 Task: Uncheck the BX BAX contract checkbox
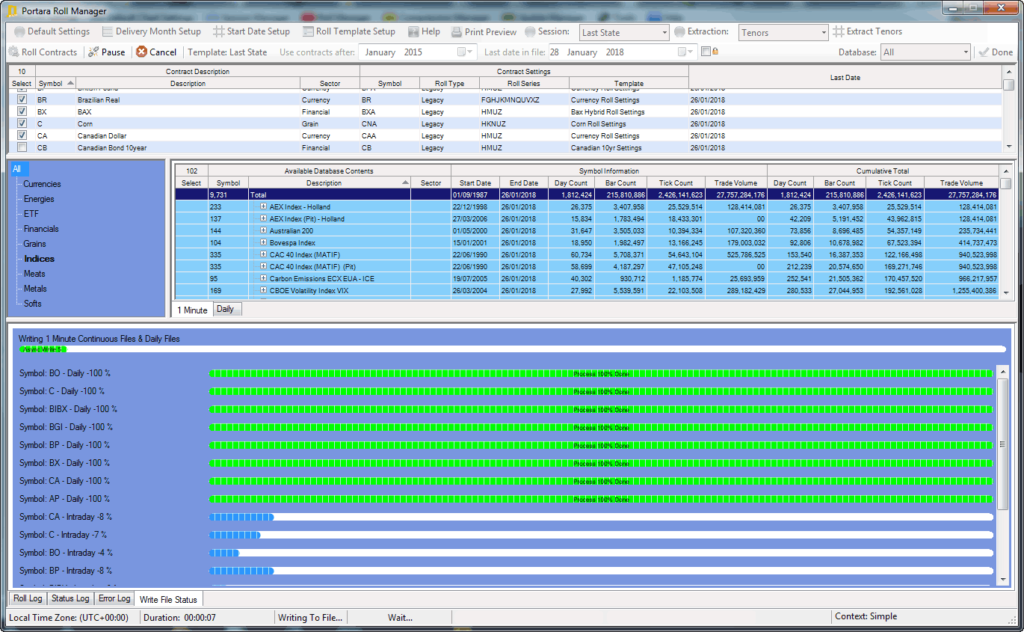[x=22, y=112]
